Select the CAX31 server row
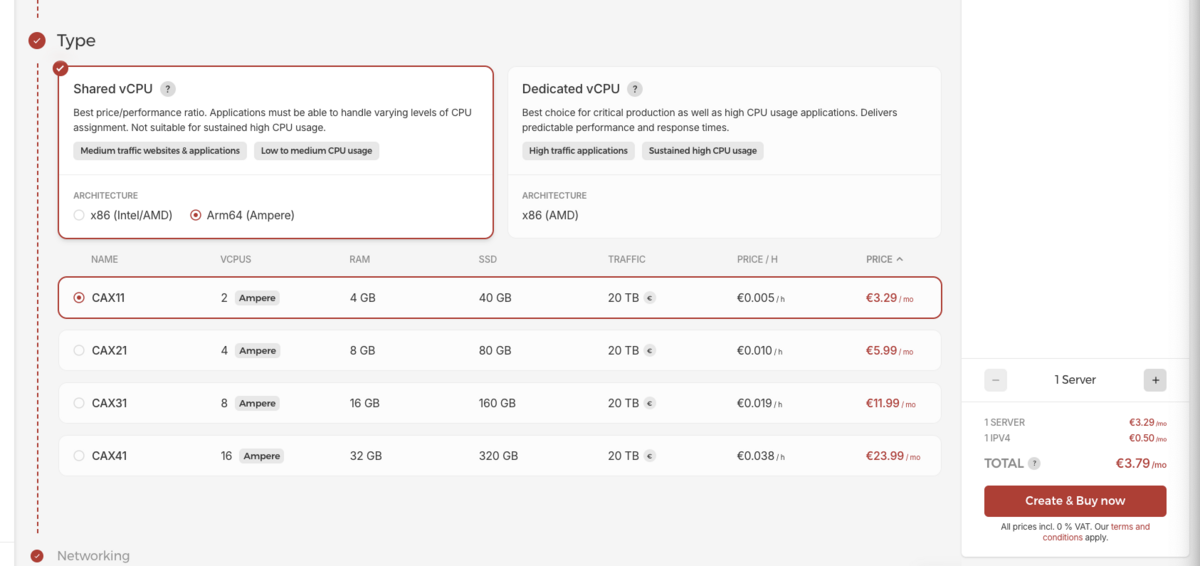Viewport: 1200px width, 566px height. [499, 403]
